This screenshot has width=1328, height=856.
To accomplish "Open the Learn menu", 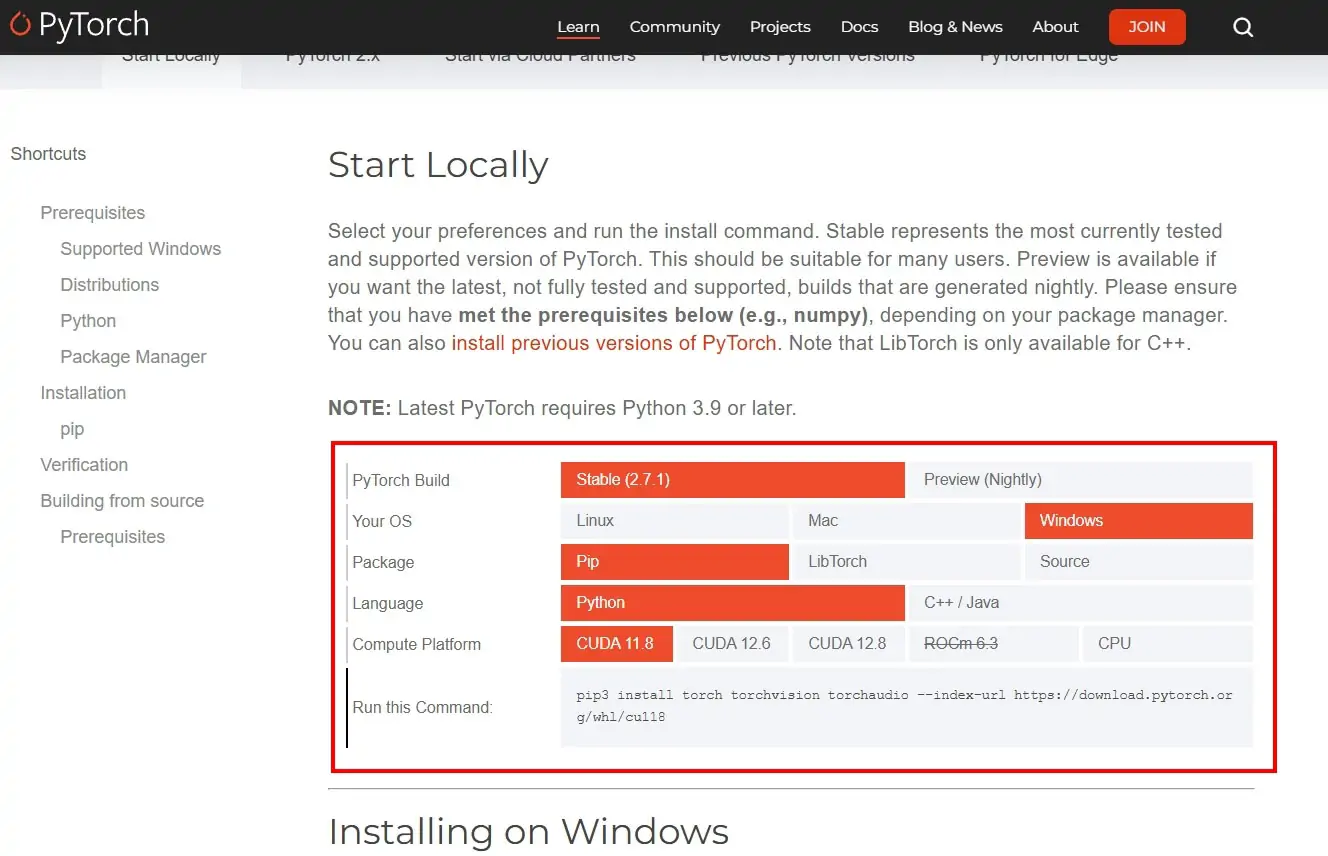I will point(578,27).
